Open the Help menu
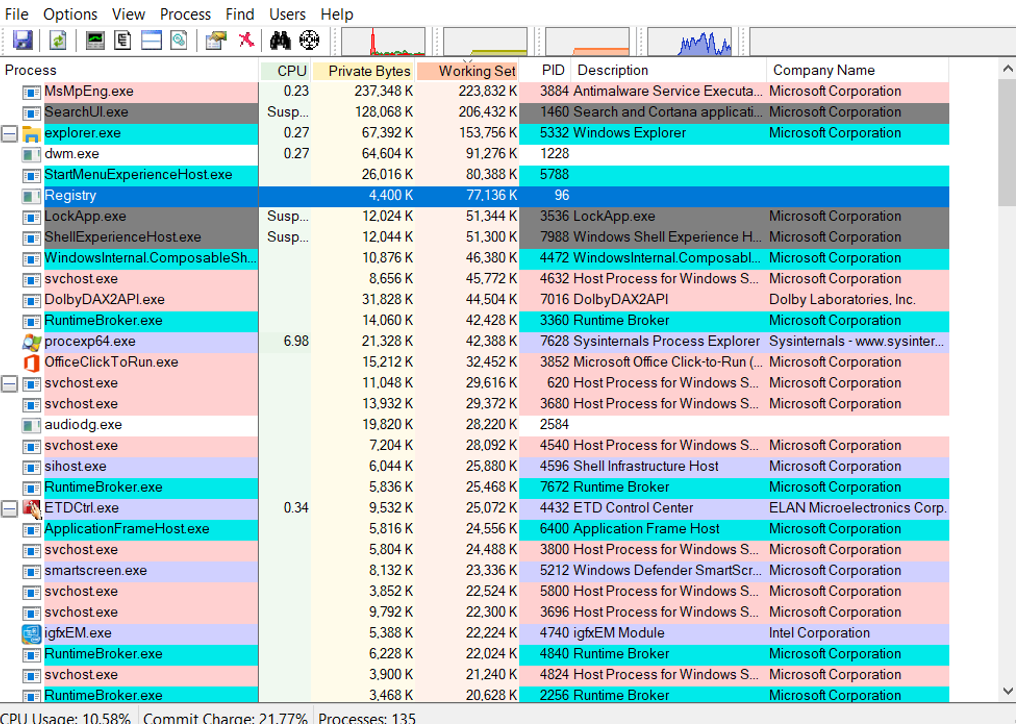The image size is (1016, 724). tap(337, 14)
